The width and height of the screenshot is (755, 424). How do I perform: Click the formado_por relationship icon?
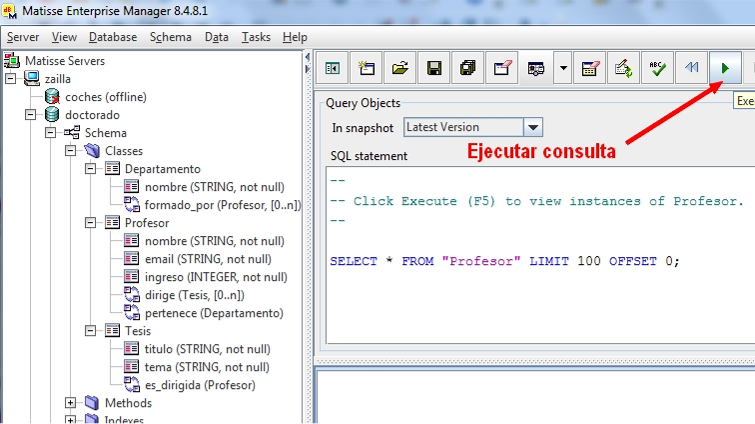coord(132,205)
